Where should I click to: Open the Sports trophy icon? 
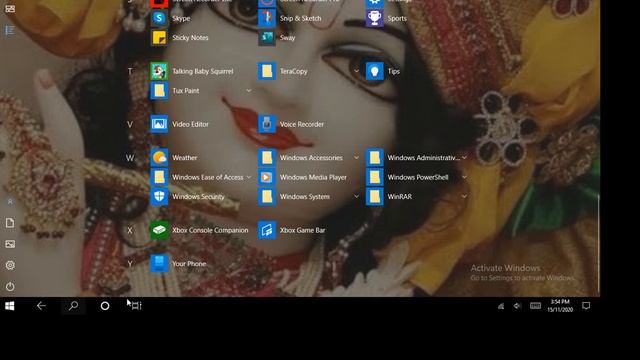pyautogui.click(x=374, y=18)
